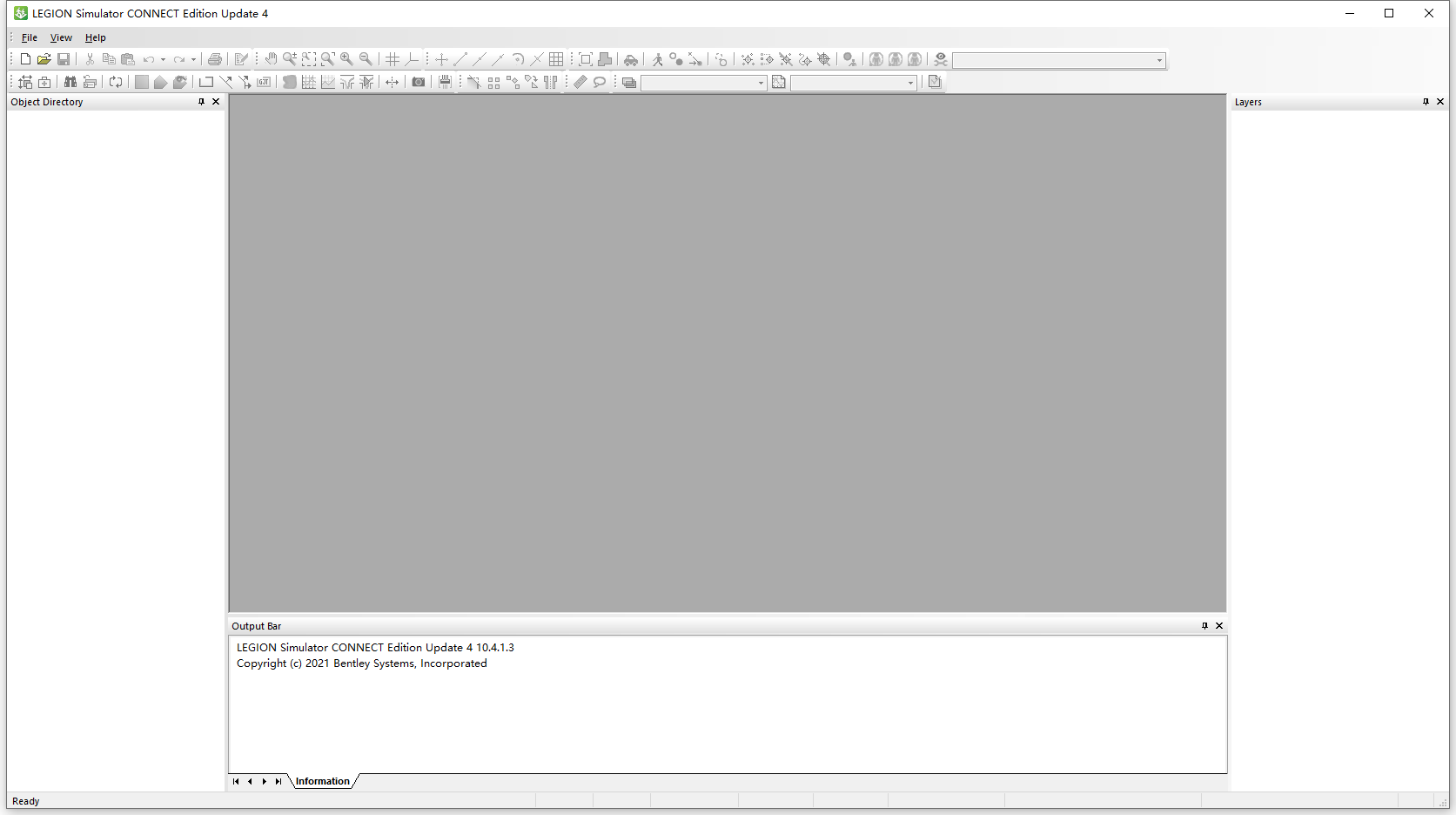The height and width of the screenshot is (815, 1456).
Task: Close the Output Bar panel
Action: point(1219,626)
